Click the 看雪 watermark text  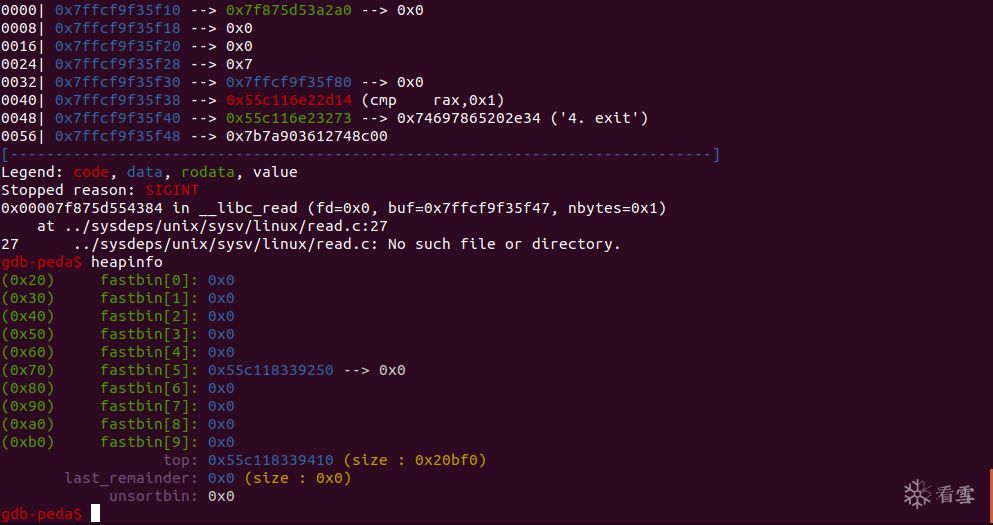955,494
